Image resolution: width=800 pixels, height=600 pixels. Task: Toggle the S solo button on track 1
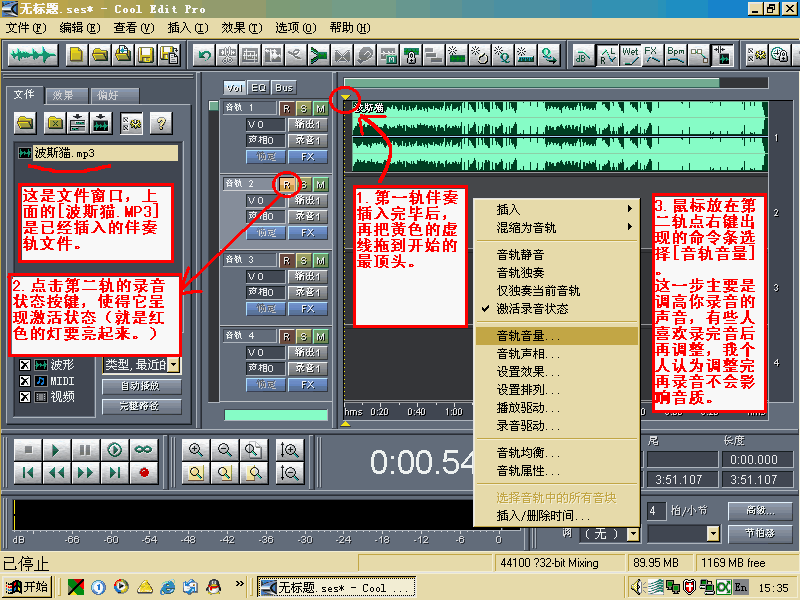point(304,109)
